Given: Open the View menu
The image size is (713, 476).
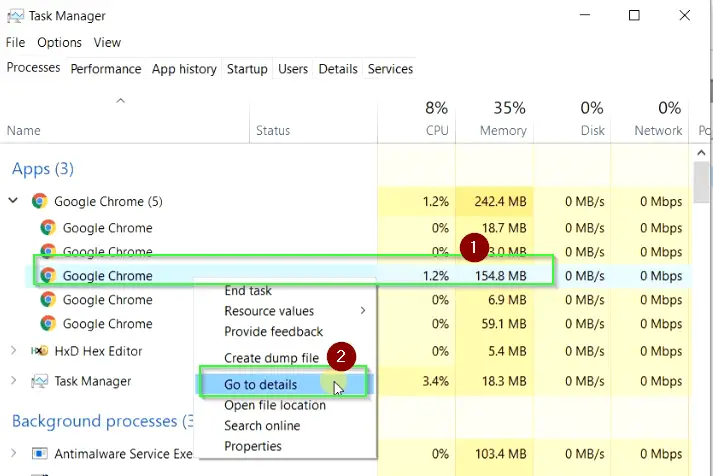Looking at the screenshot, I should click(x=107, y=42).
